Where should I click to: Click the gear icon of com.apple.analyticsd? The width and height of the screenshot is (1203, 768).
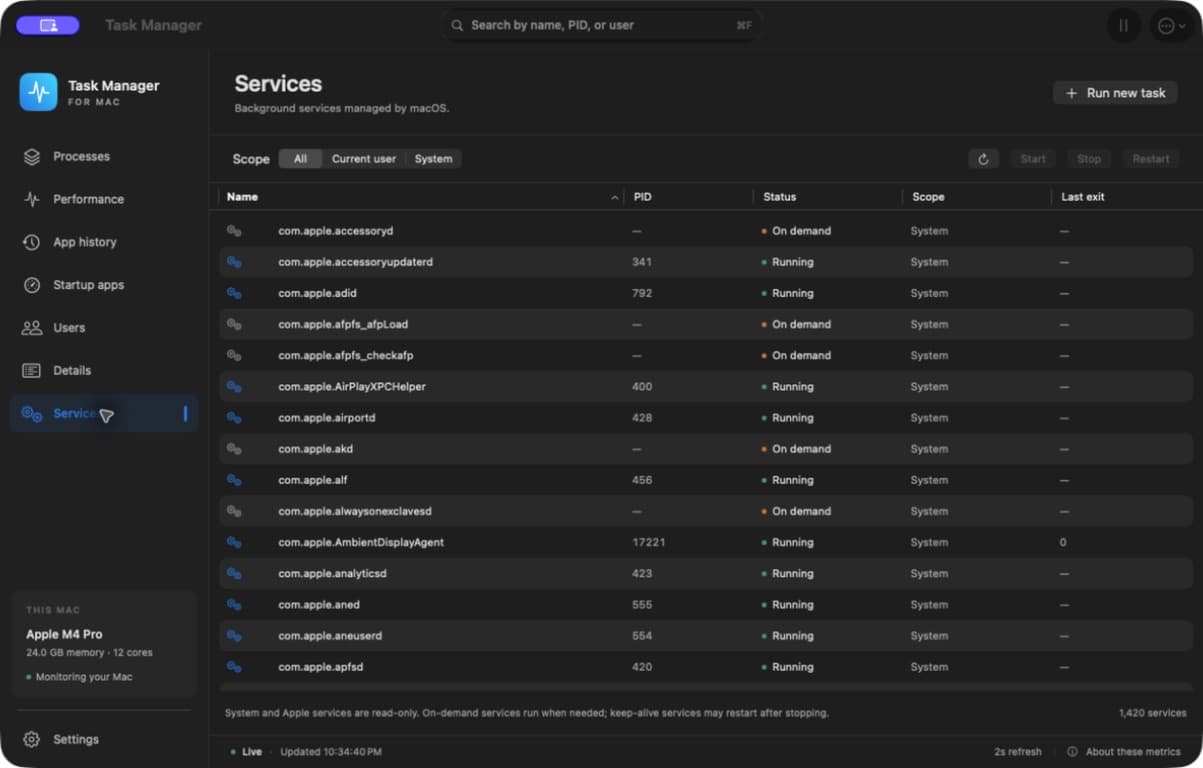click(x=234, y=573)
